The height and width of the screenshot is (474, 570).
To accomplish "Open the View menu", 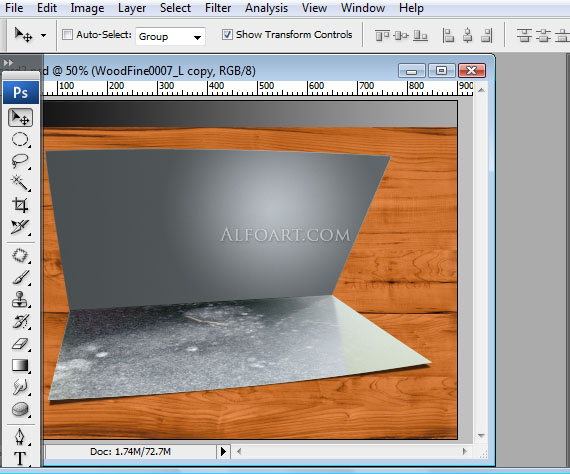I will click(314, 8).
